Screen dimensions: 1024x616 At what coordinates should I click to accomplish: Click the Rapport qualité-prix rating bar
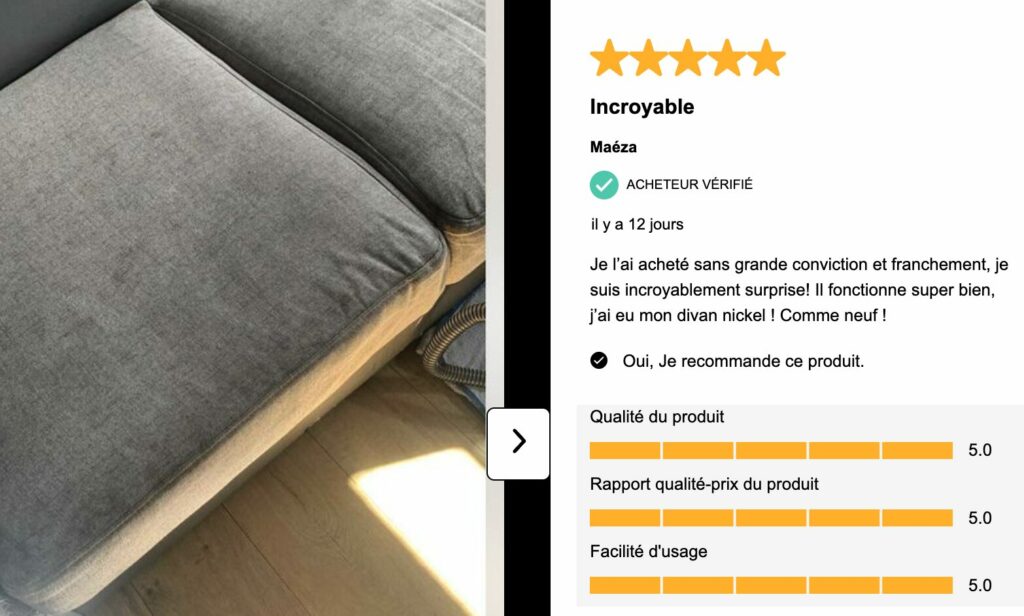click(x=771, y=517)
